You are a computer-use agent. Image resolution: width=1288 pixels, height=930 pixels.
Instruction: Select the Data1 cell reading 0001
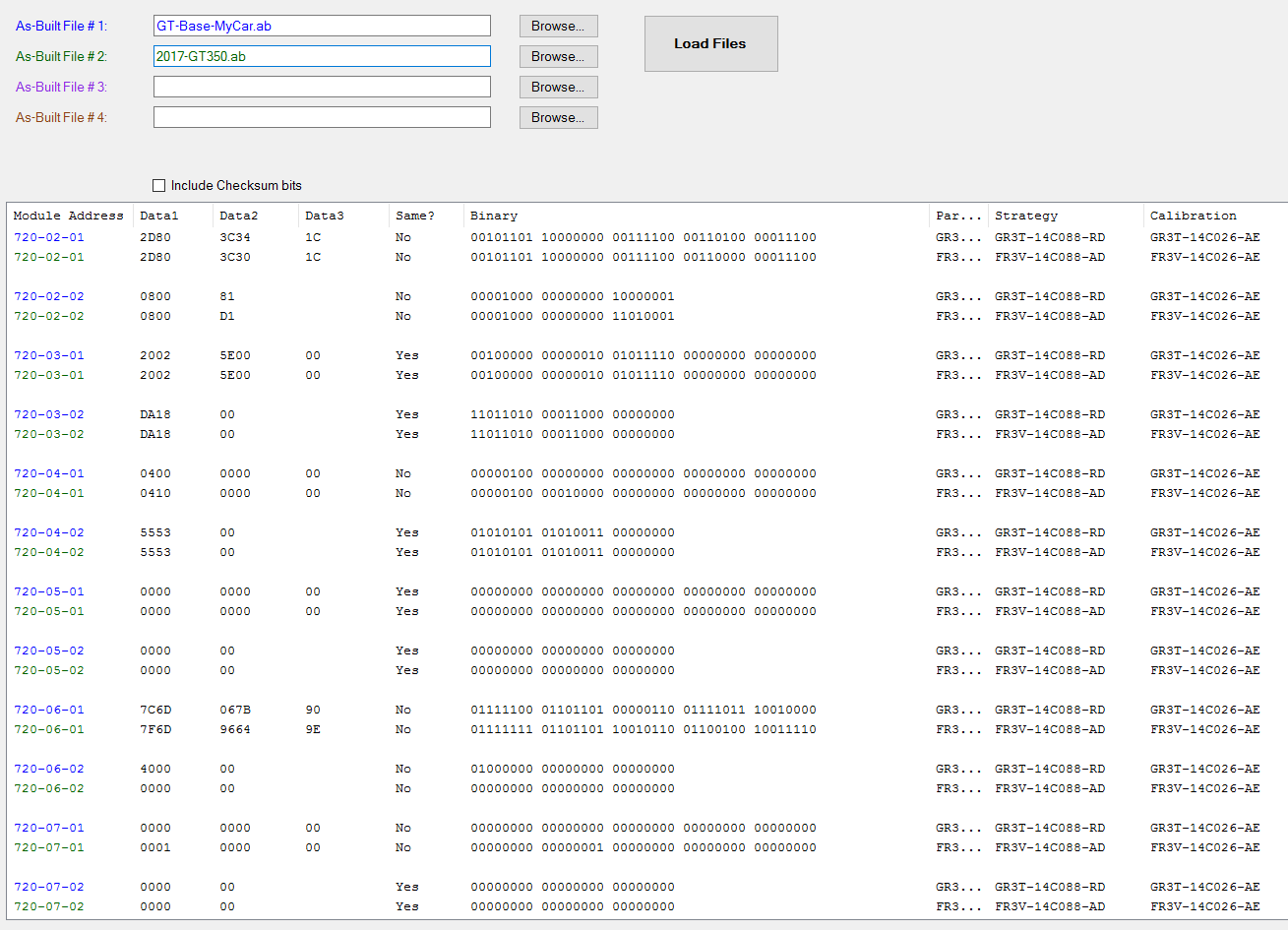(x=155, y=847)
